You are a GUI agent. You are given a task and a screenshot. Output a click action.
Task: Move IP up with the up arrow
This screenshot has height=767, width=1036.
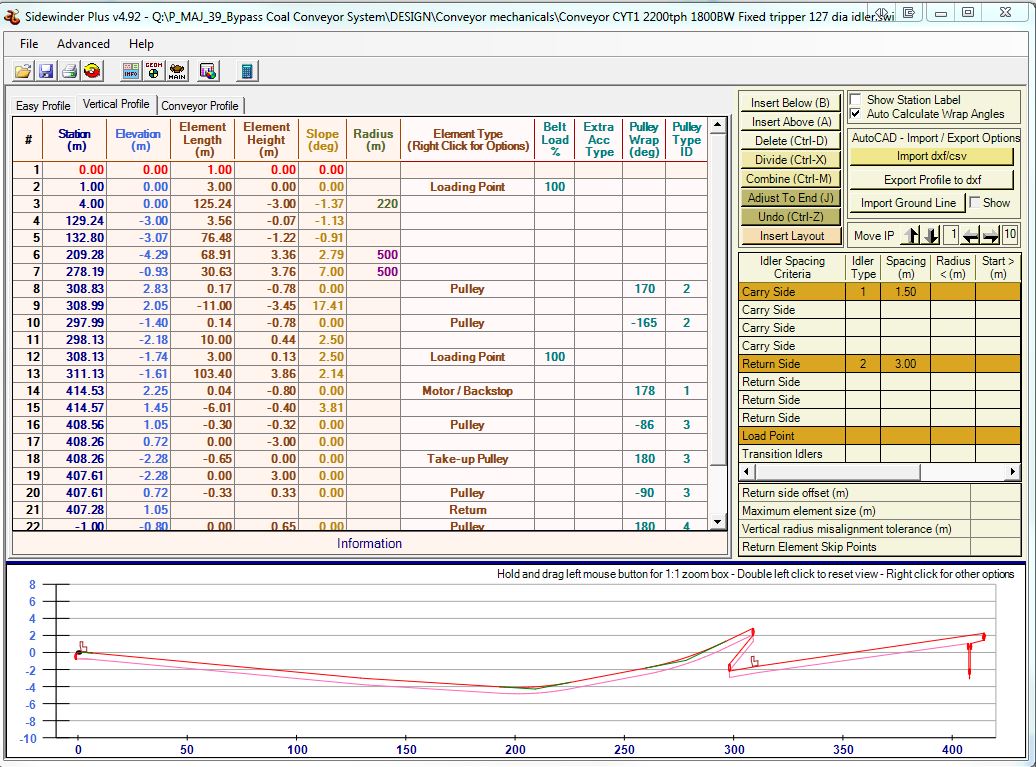click(909, 236)
